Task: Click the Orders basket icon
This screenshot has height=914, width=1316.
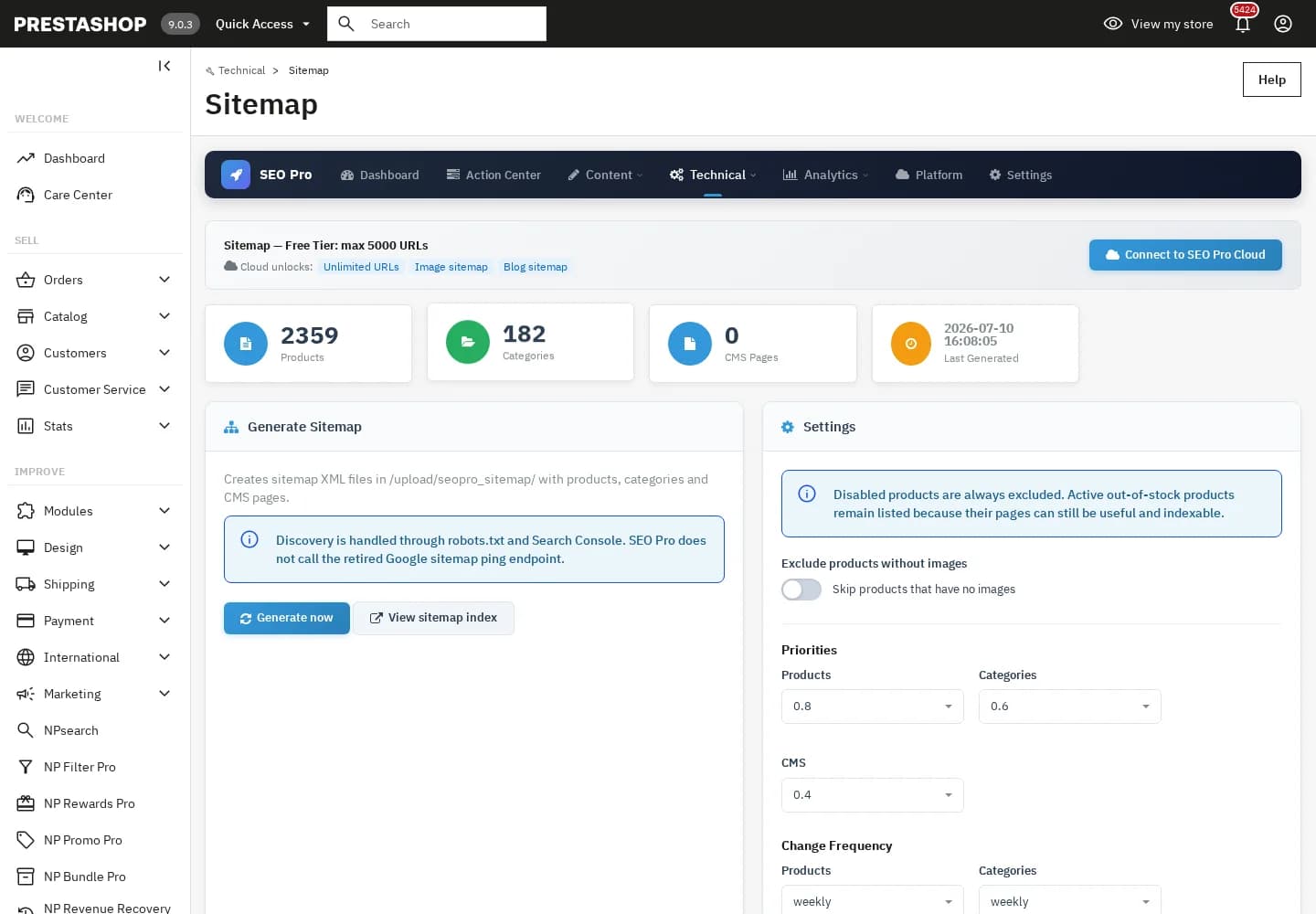Action: 26,280
